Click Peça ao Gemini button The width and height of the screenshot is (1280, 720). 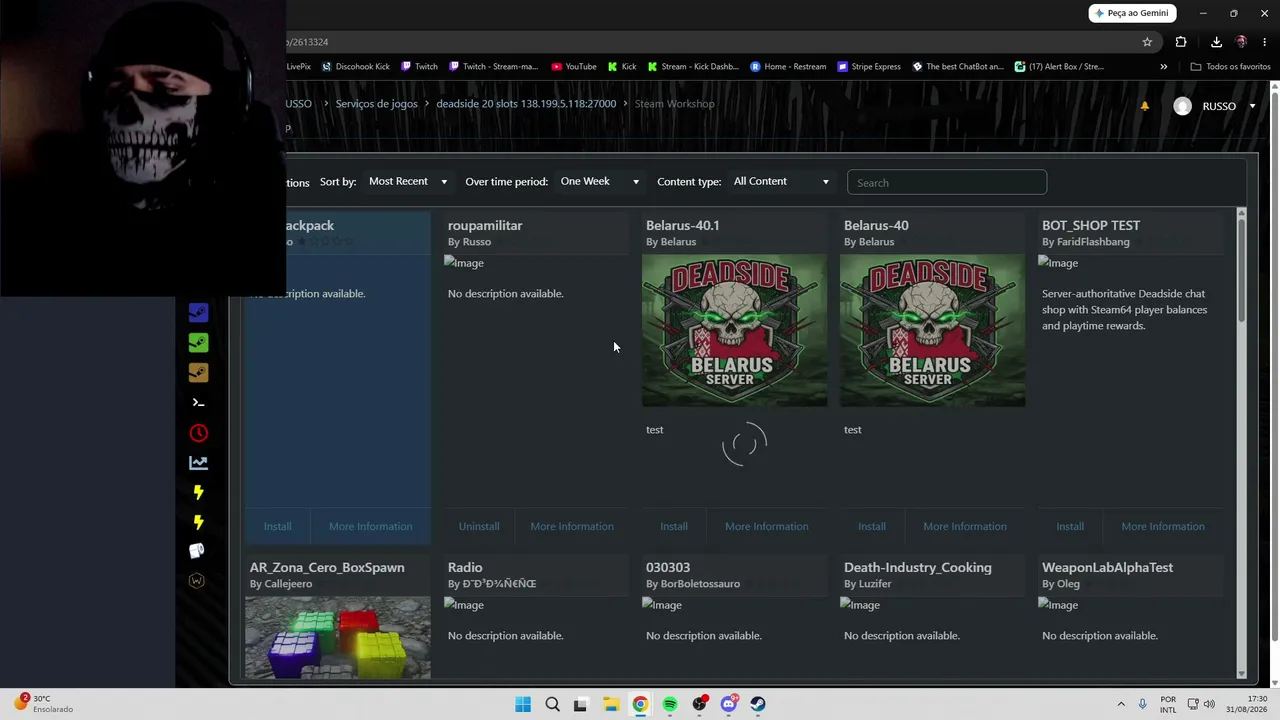click(x=1132, y=13)
